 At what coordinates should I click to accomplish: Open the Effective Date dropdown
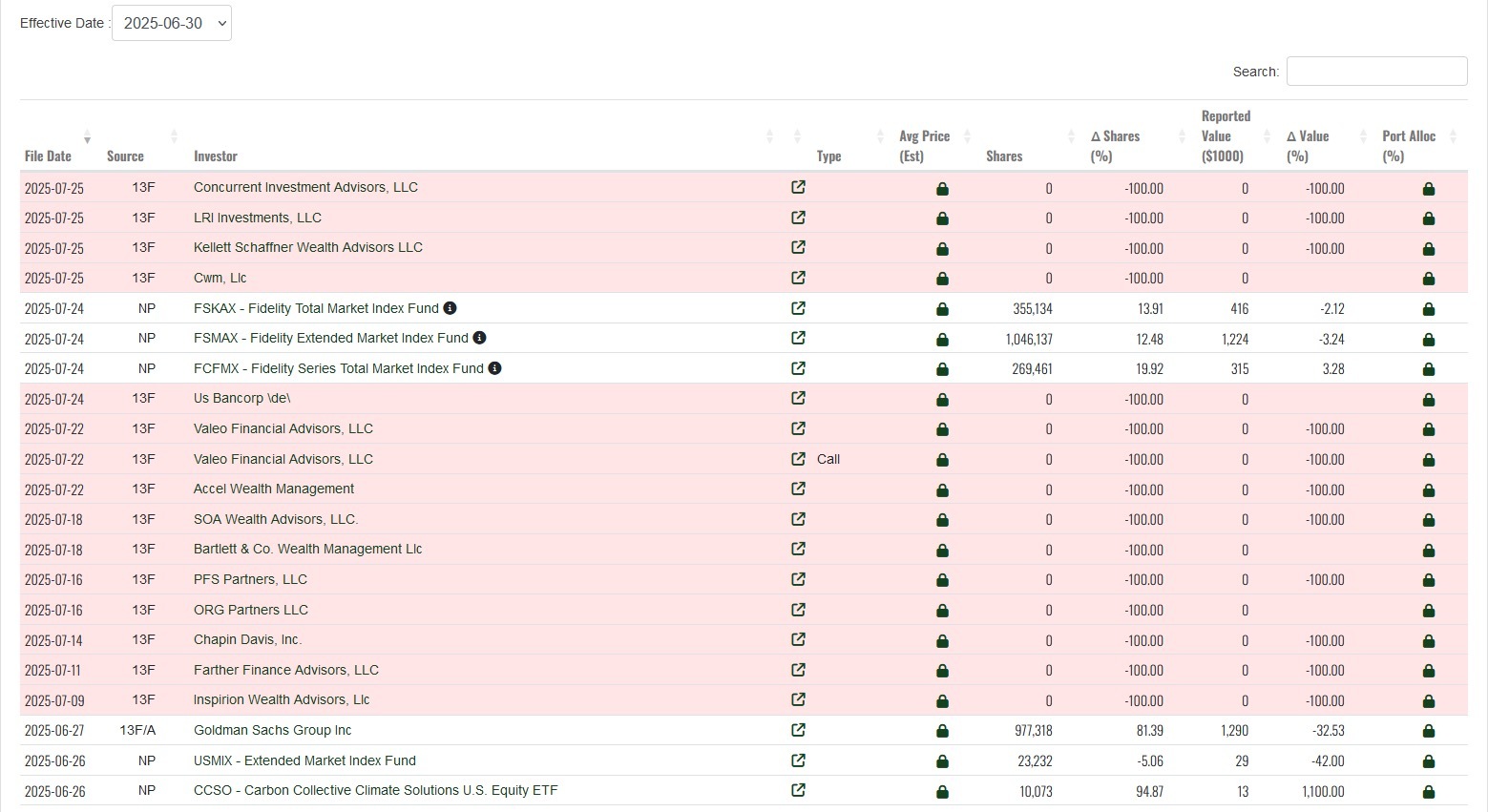pos(172,23)
